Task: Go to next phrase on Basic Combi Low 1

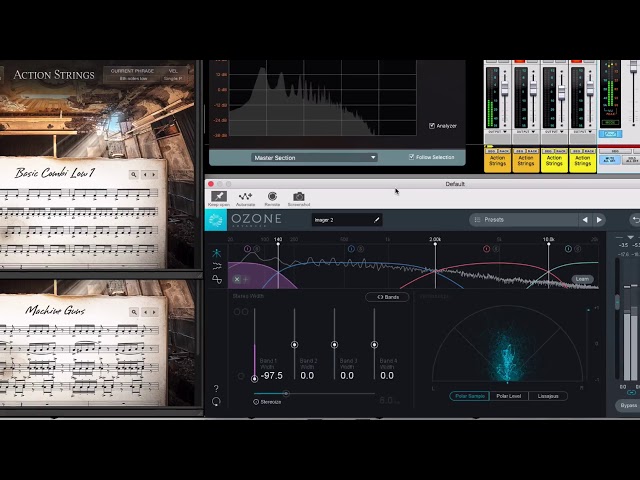Action: 154,175
